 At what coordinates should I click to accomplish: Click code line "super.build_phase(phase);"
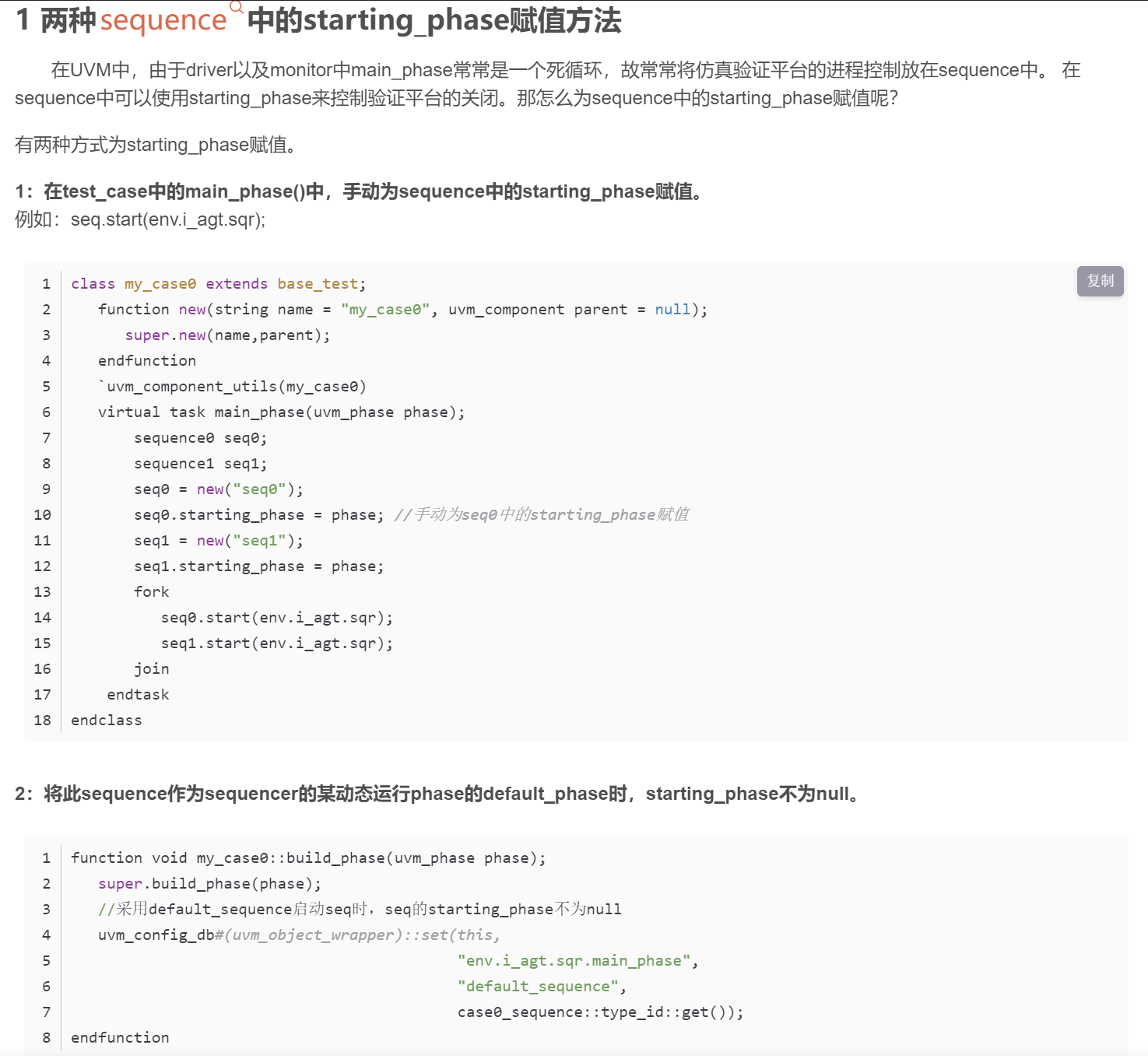coord(209,884)
